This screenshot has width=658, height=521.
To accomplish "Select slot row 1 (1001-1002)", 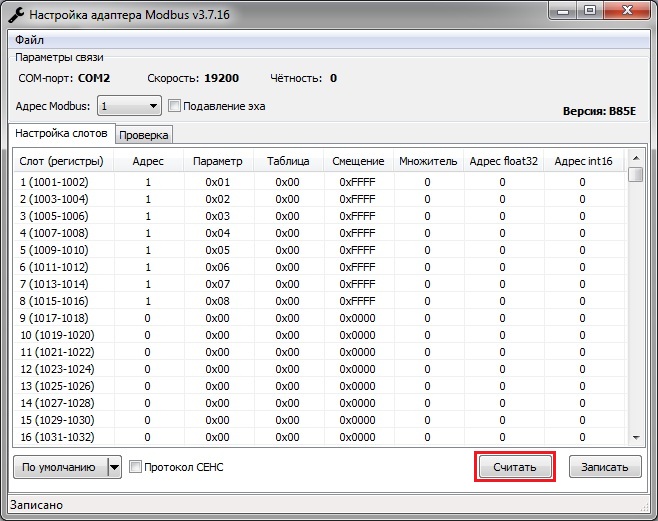I will (320, 182).
